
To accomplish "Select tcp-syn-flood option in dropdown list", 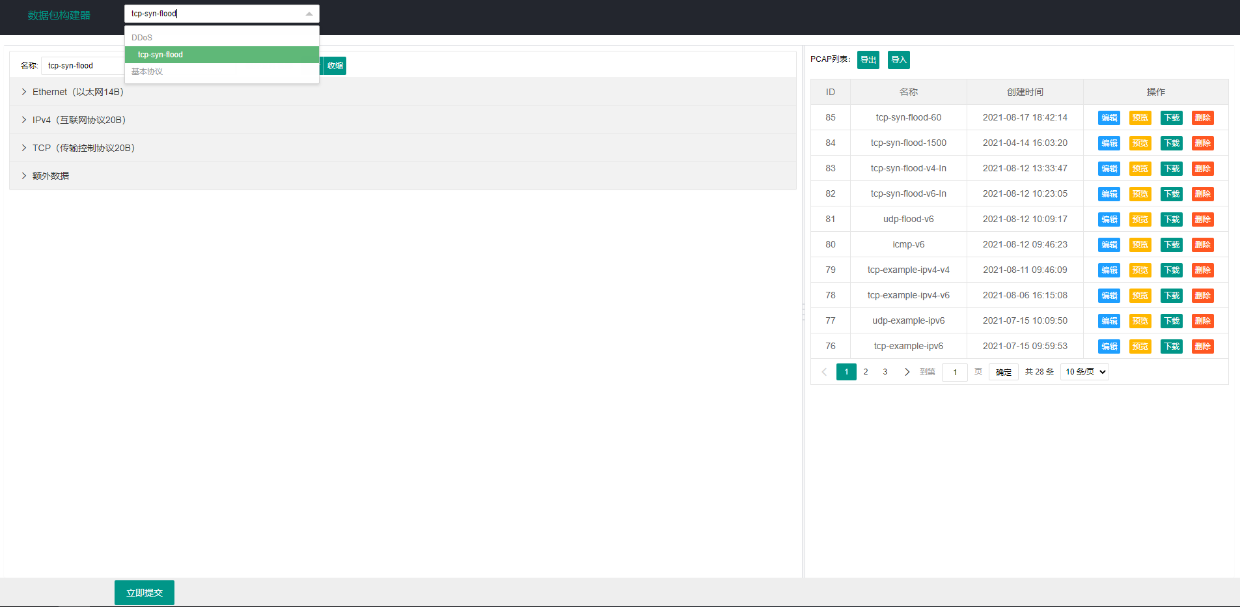I will (222, 54).
